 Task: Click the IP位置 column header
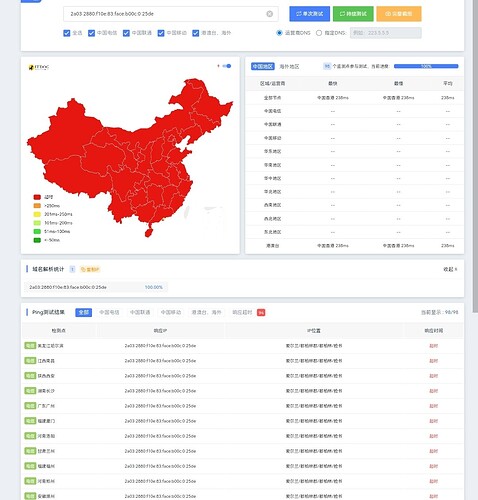314,331
